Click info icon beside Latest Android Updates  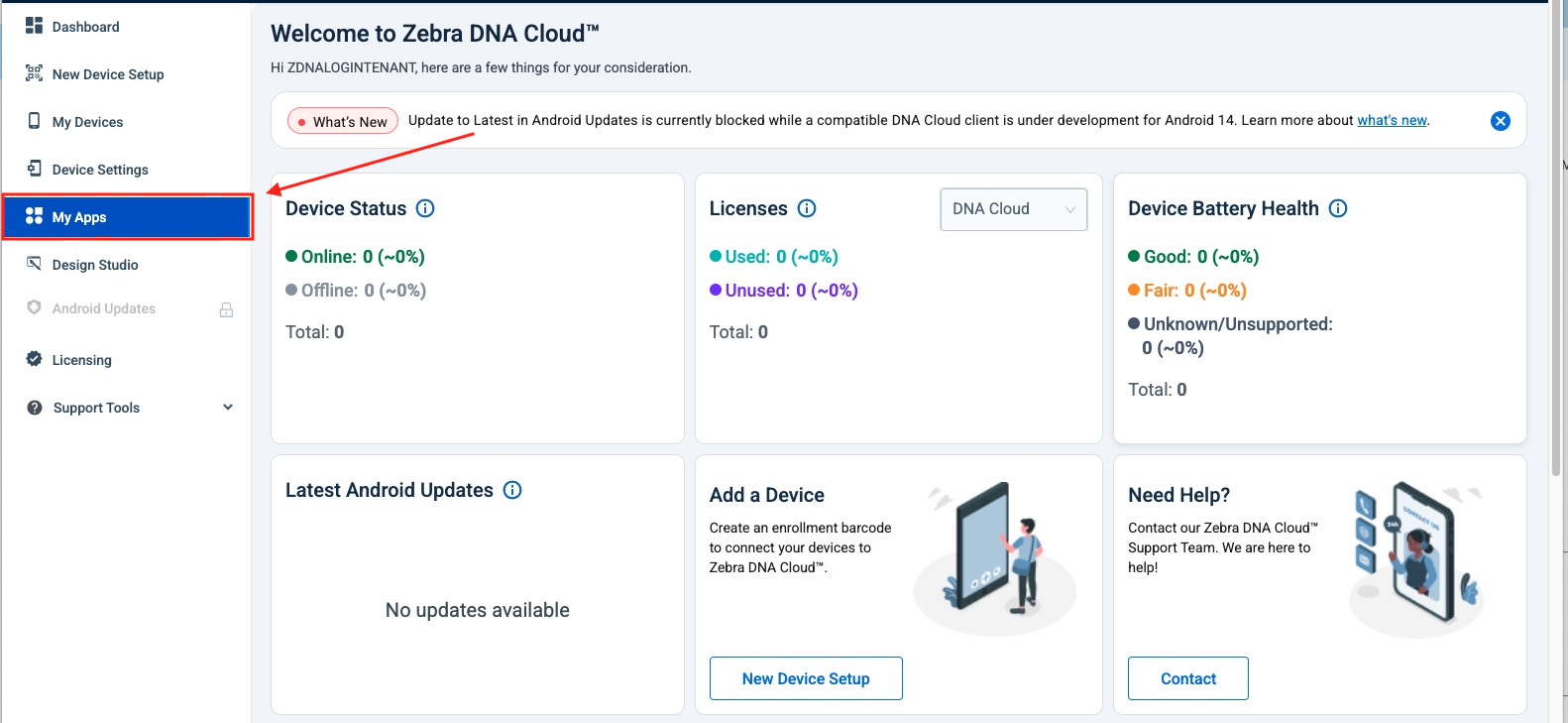click(x=512, y=490)
